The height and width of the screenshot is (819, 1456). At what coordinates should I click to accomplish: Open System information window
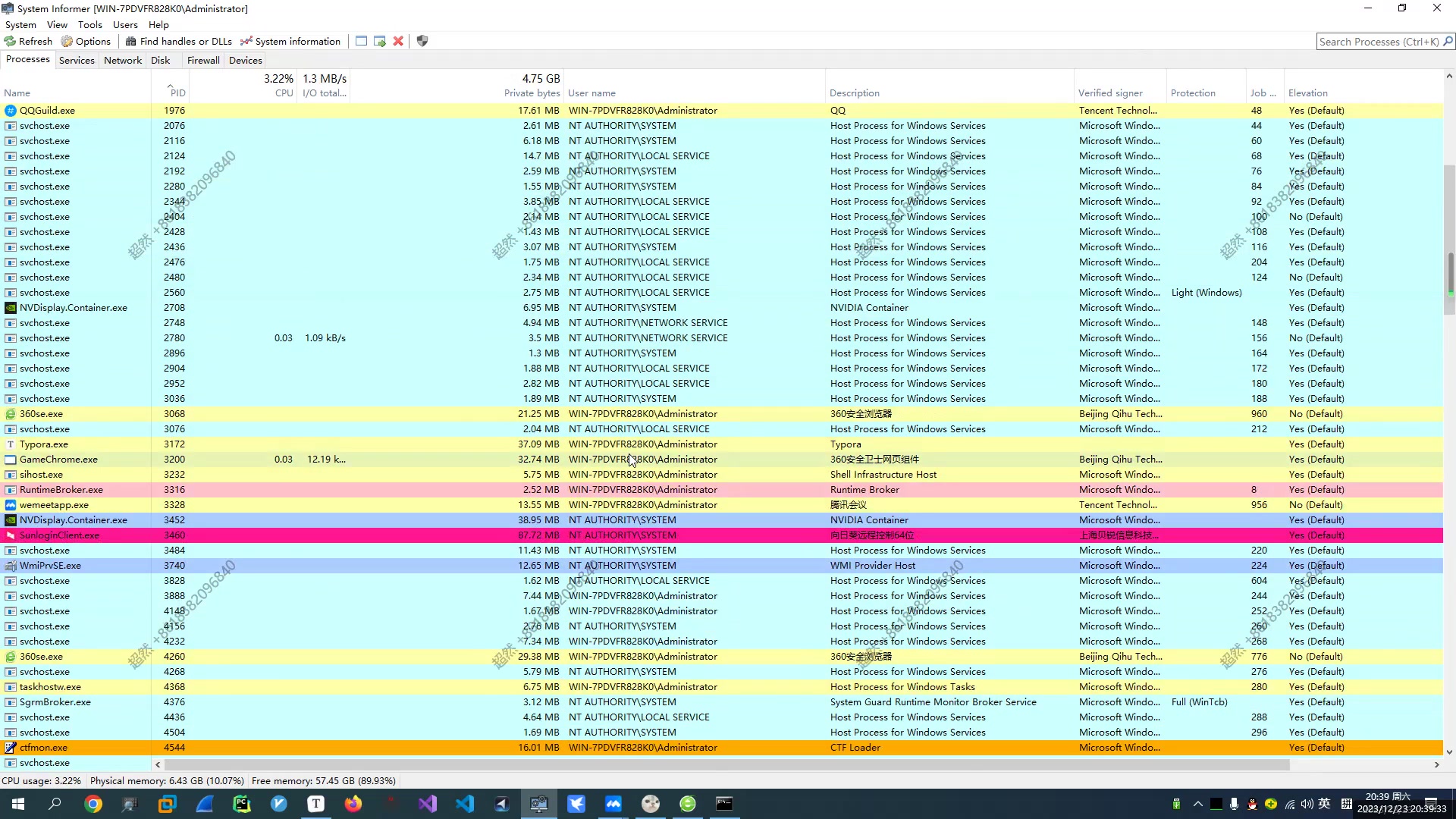point(290,41)
